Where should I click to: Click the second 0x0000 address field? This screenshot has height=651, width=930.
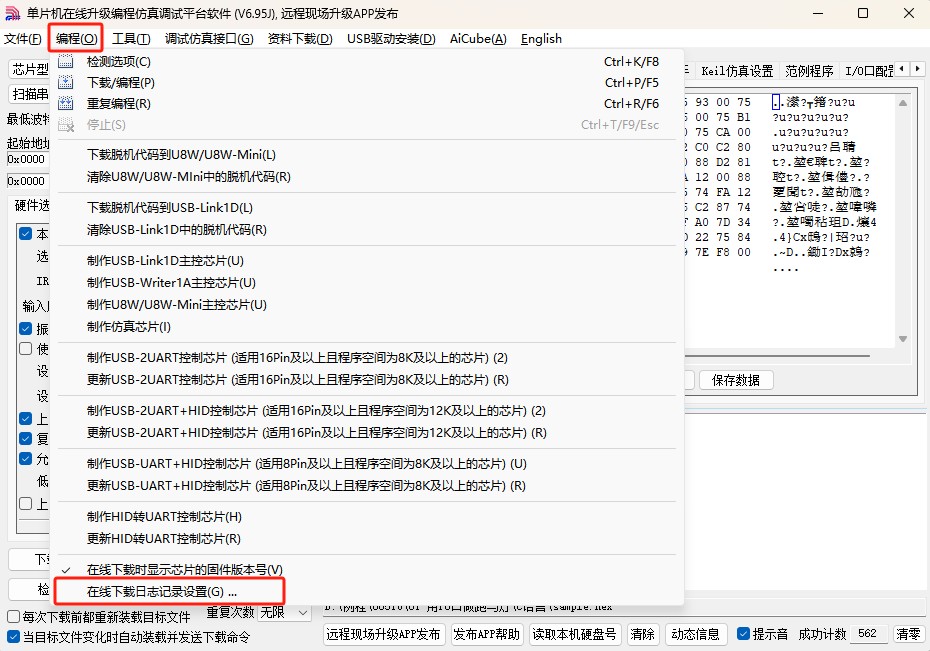(x=27, y=181)
